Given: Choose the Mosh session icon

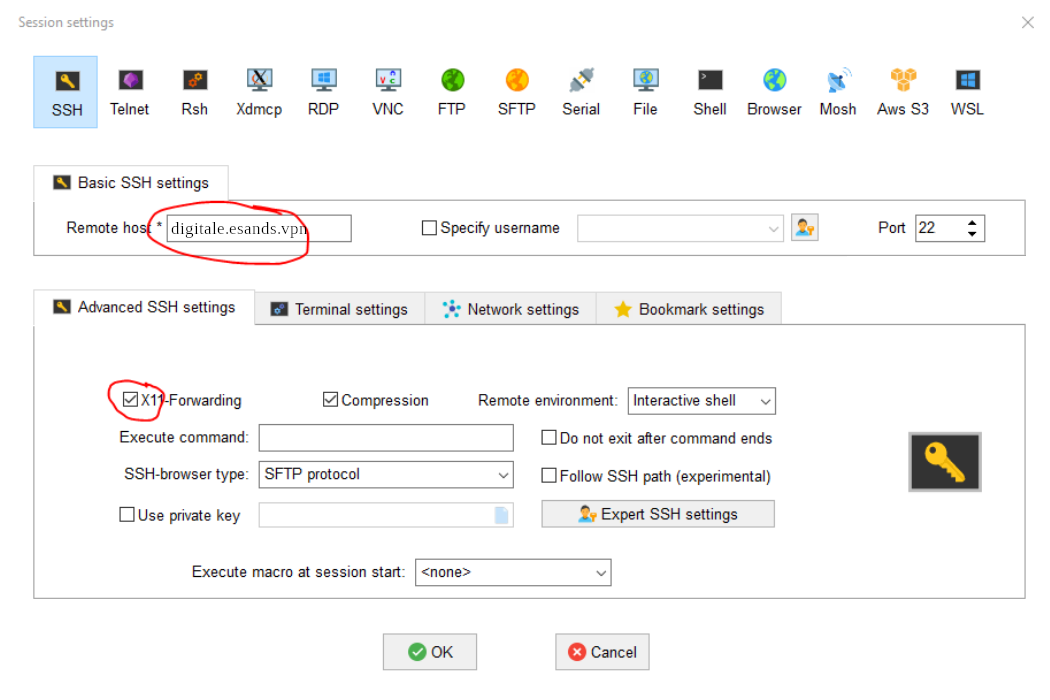Looking at the screenshot, I should 837,92.
